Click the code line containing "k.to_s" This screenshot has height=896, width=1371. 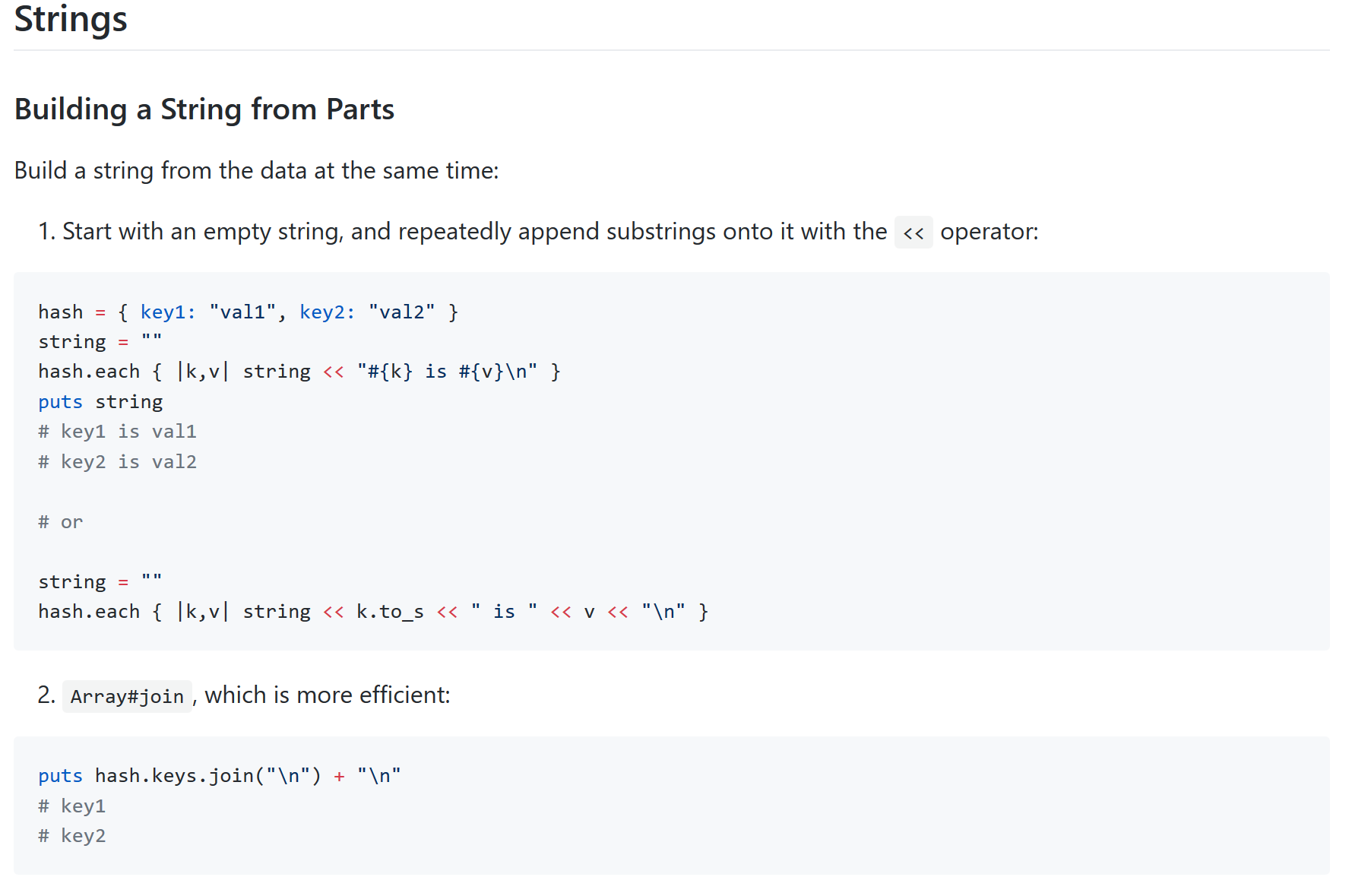(x=373, y=612)
